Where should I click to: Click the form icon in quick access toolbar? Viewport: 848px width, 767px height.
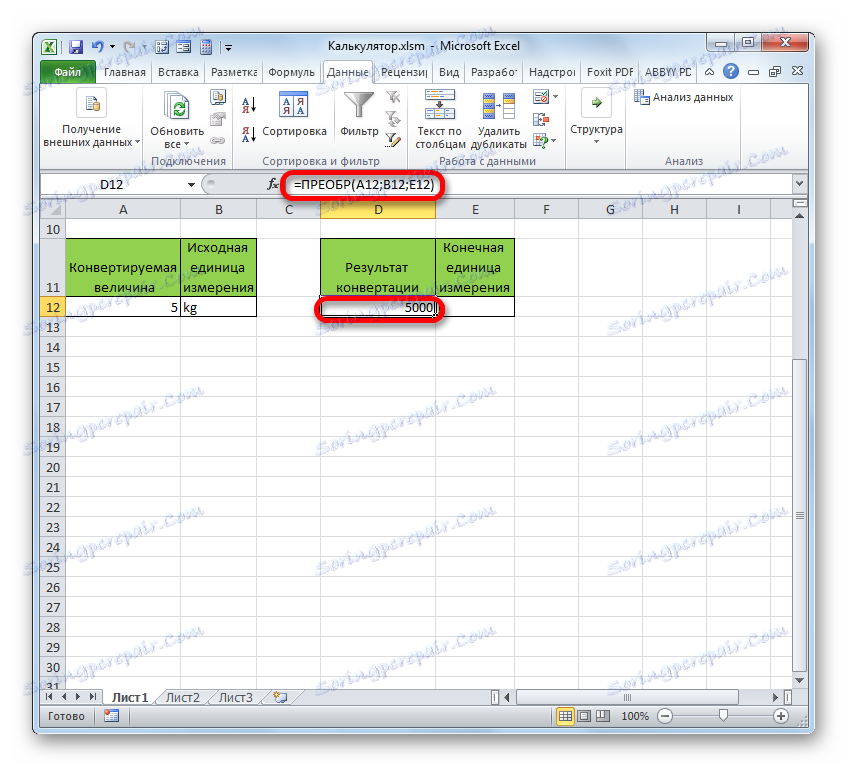point(184,47)
